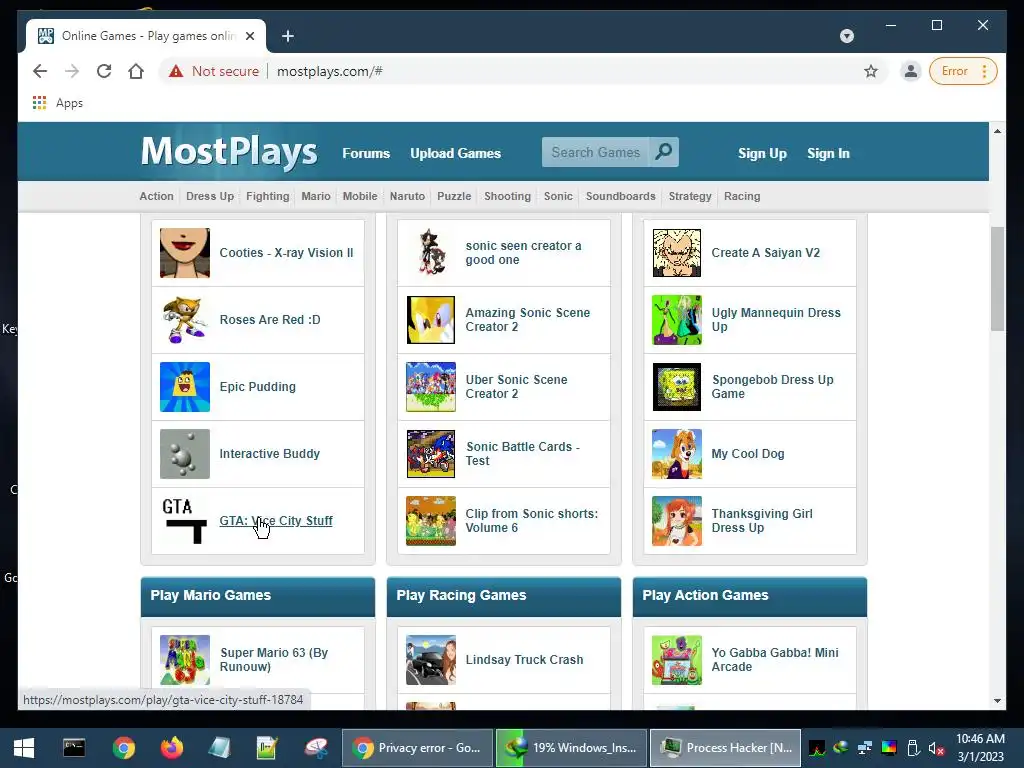The width and height of the screenshot is (1024, 768).
Task: Switch to Process Hacker taskbar window
Action: pyautogui.click(x=726, y=748)
